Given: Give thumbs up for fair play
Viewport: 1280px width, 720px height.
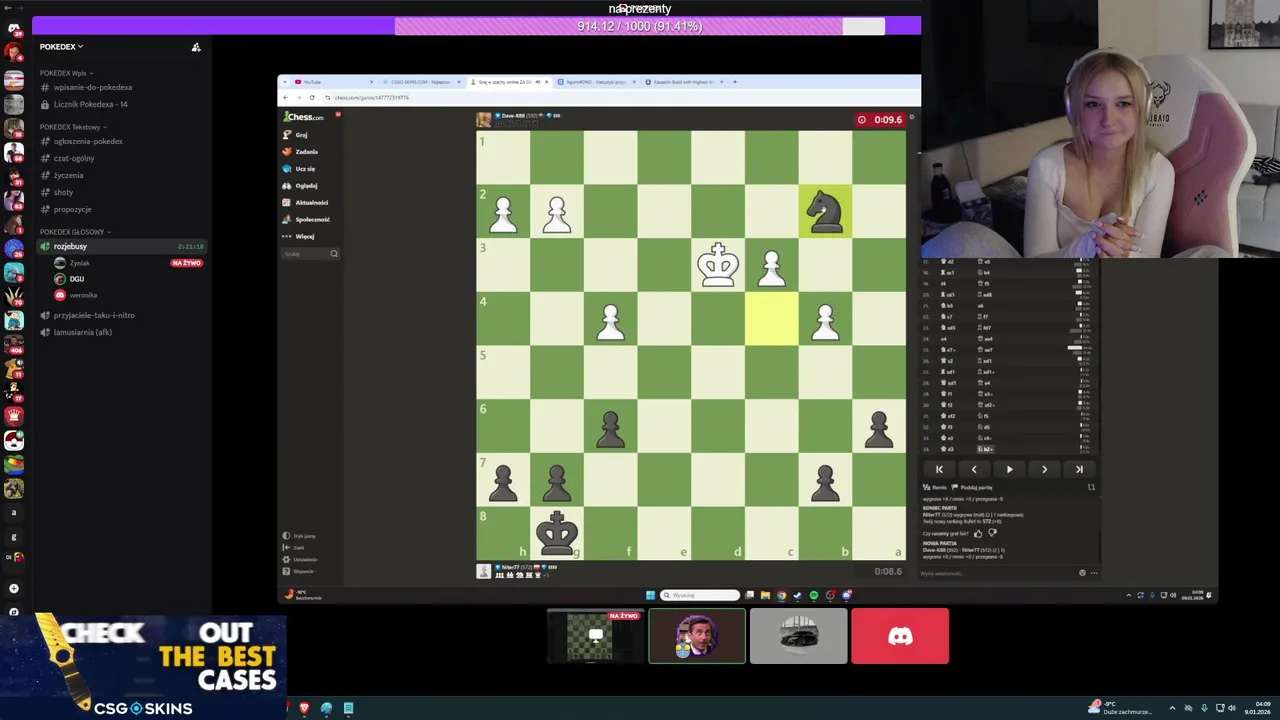Looking at the screenshot, I should click(978, 533).
